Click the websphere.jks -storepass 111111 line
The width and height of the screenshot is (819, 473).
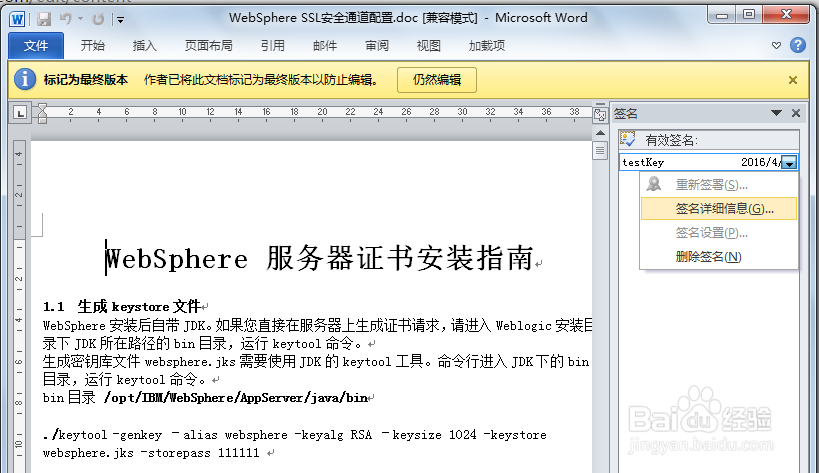(151, 453)
